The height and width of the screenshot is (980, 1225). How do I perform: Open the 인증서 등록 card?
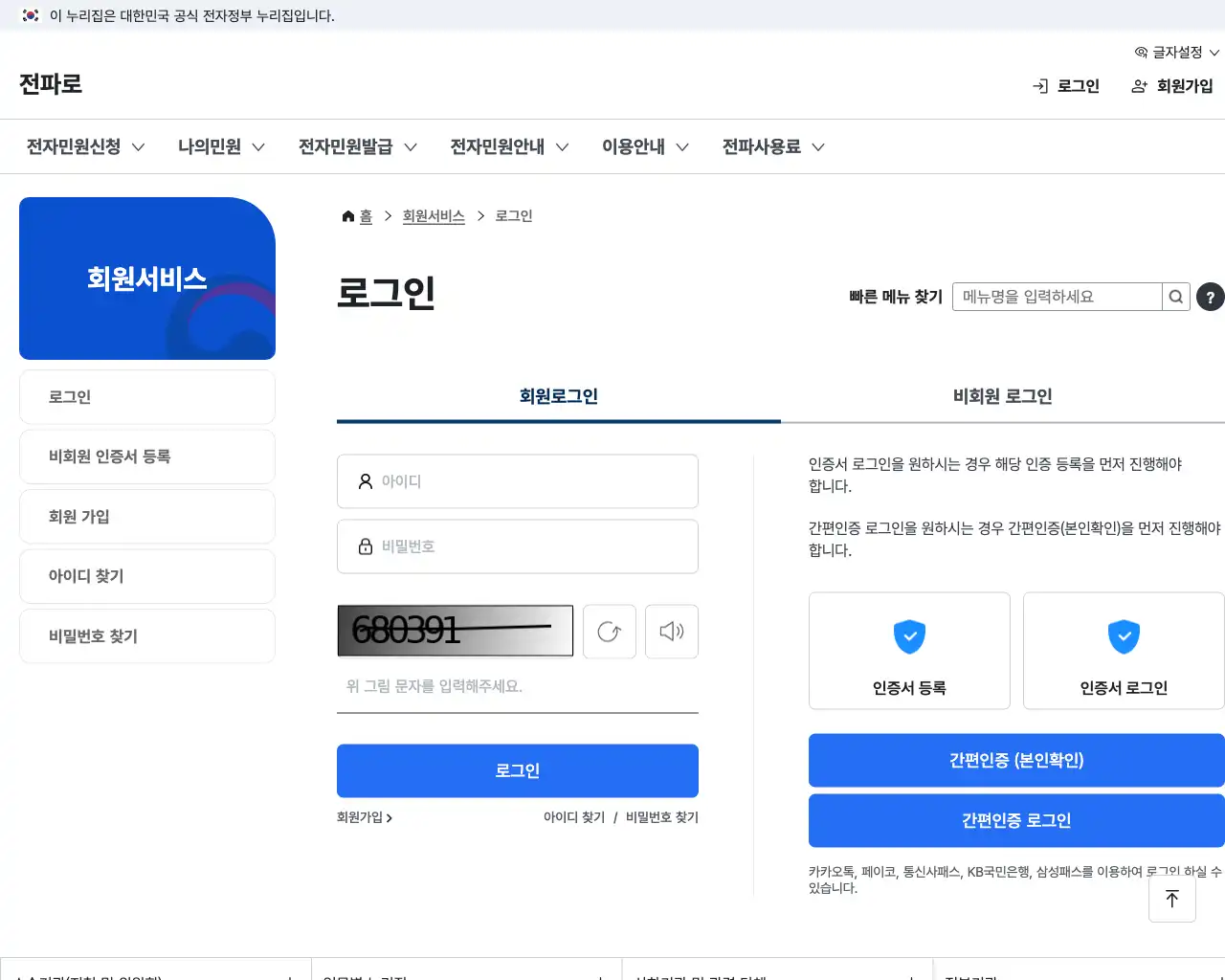point(909,651)
